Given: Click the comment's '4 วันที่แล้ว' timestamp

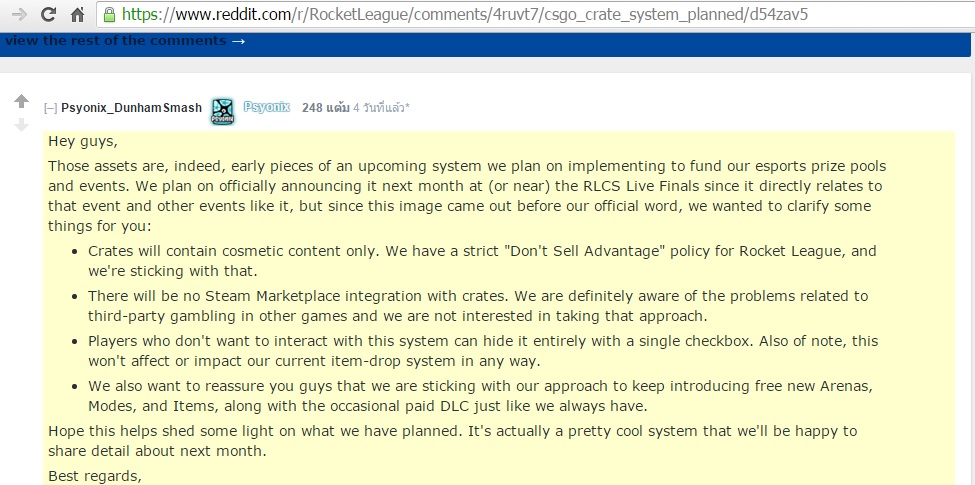Looking at the screenshot, I should click(x=382, y=108).
